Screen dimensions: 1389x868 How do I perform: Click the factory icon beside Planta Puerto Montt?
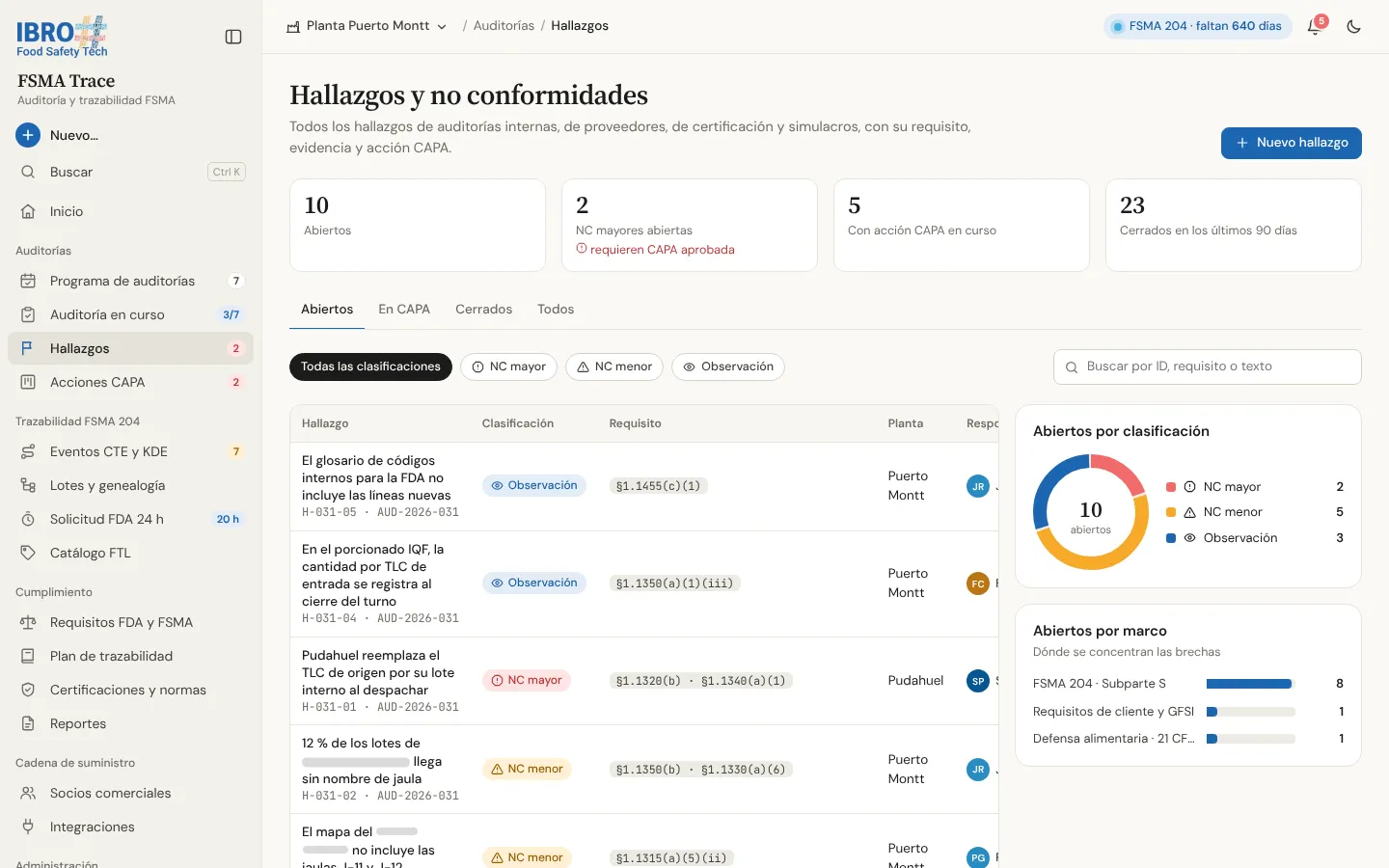[x=293, y=27]
